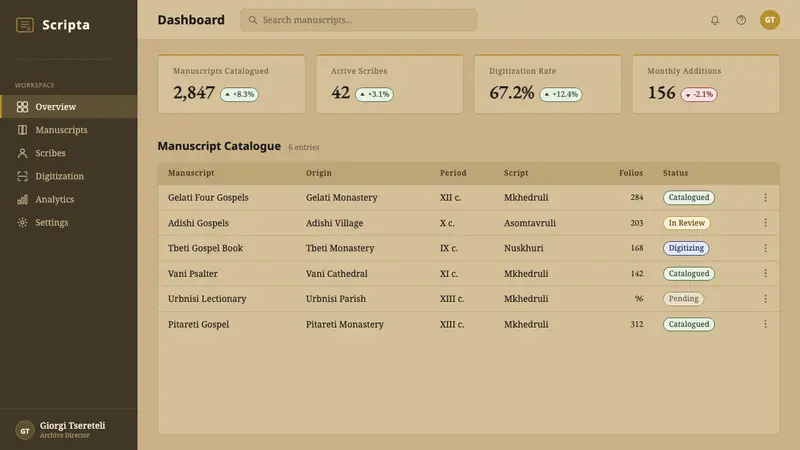Open row menu for Gelati Four Gospels
The width and height of the screenshot is (800, 450).
765,197
